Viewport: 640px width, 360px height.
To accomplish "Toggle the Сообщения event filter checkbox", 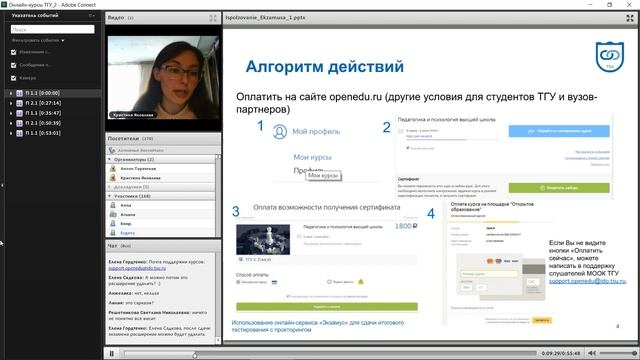I will click(x=13, y=65).
